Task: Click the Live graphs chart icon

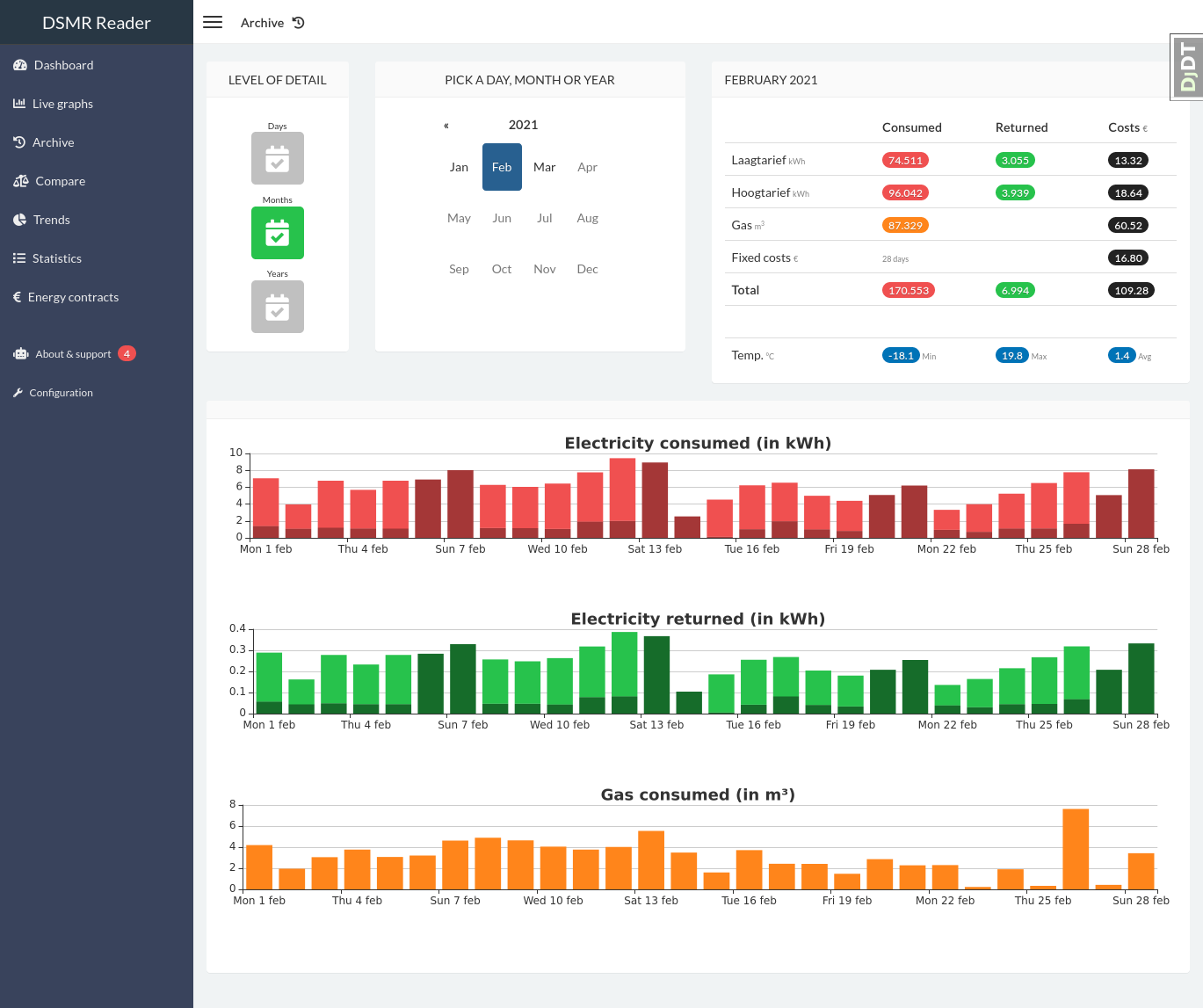Action: (19, 104)
